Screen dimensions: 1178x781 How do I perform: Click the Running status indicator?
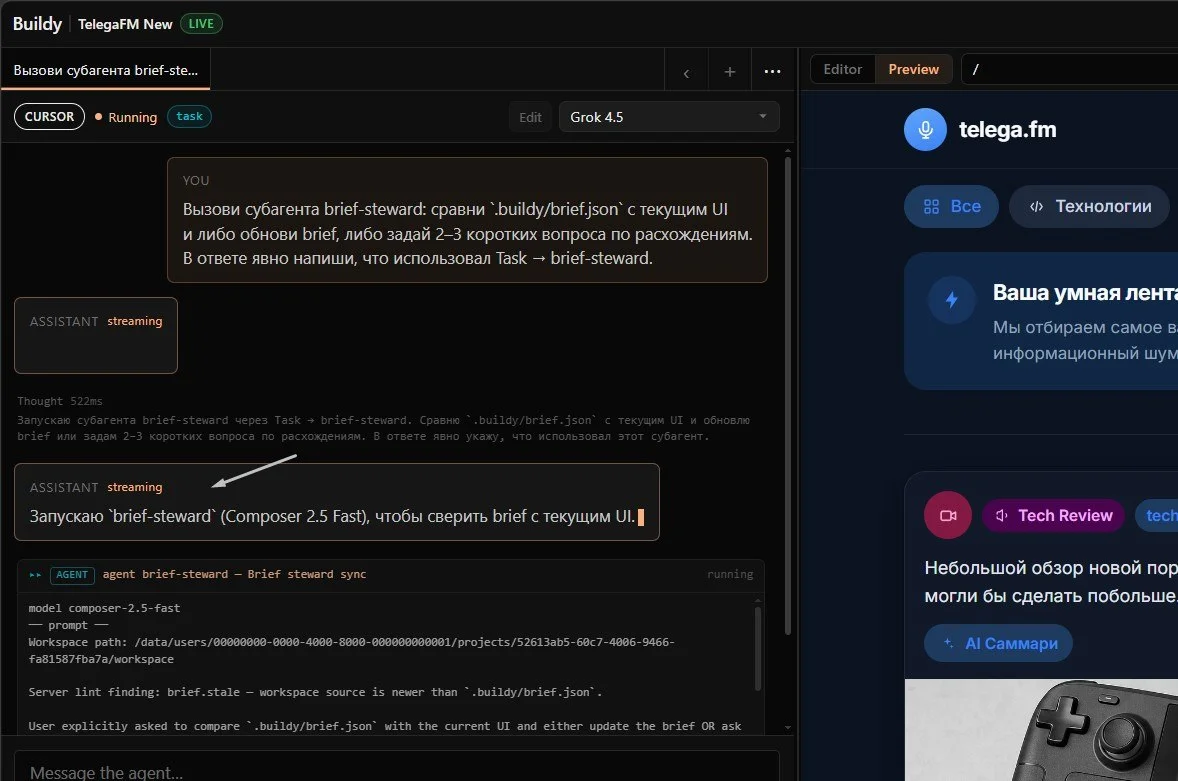click(126, 117)
